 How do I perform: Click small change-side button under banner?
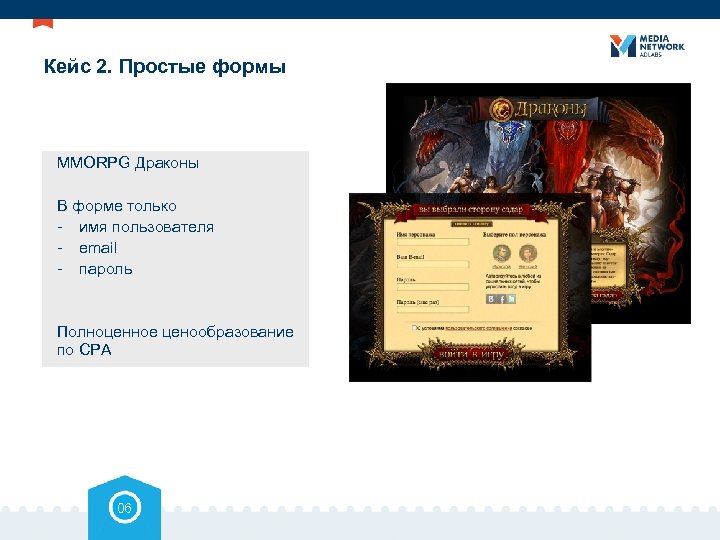point(472,224)
